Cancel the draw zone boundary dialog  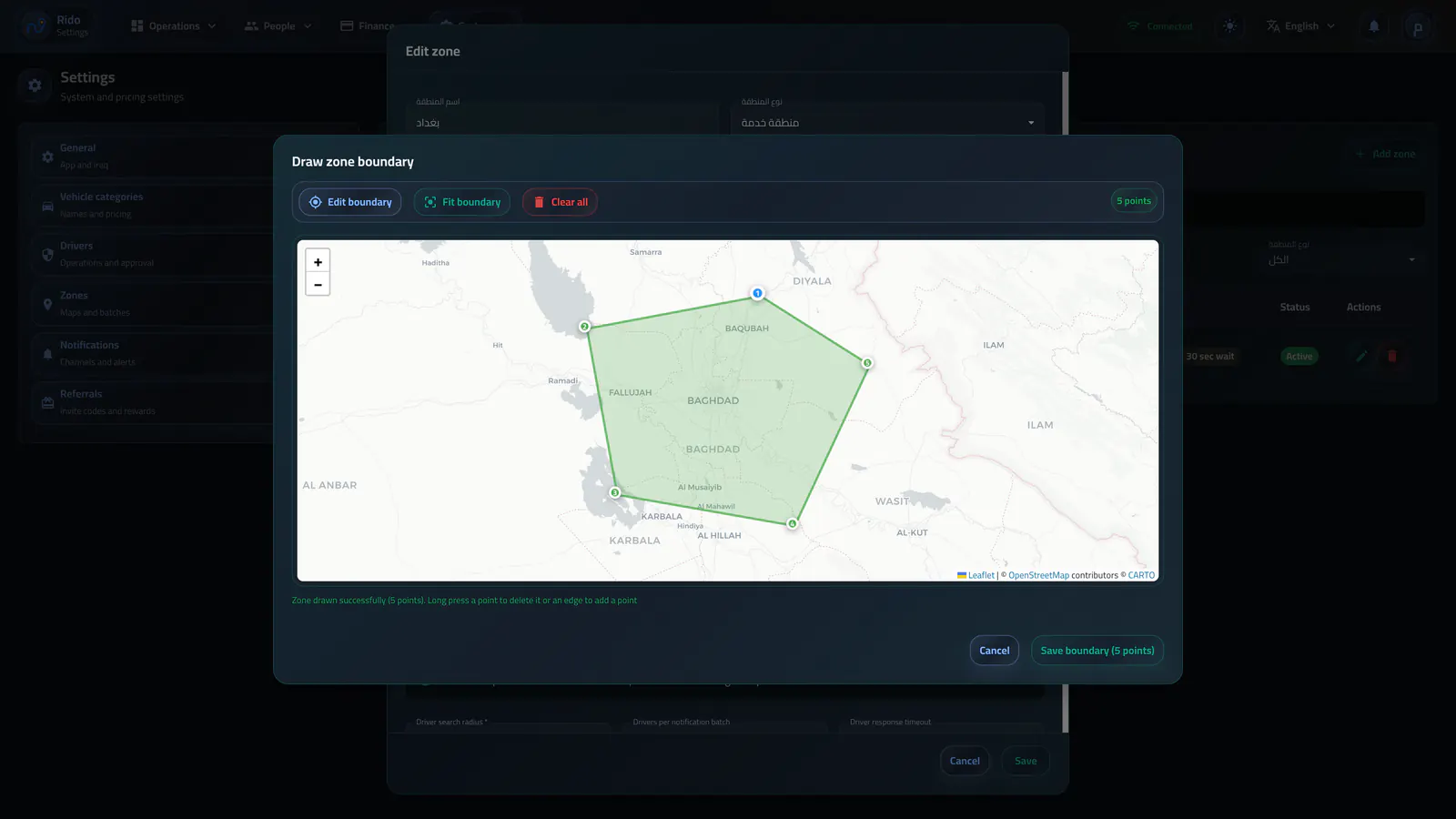click(995, 651)
